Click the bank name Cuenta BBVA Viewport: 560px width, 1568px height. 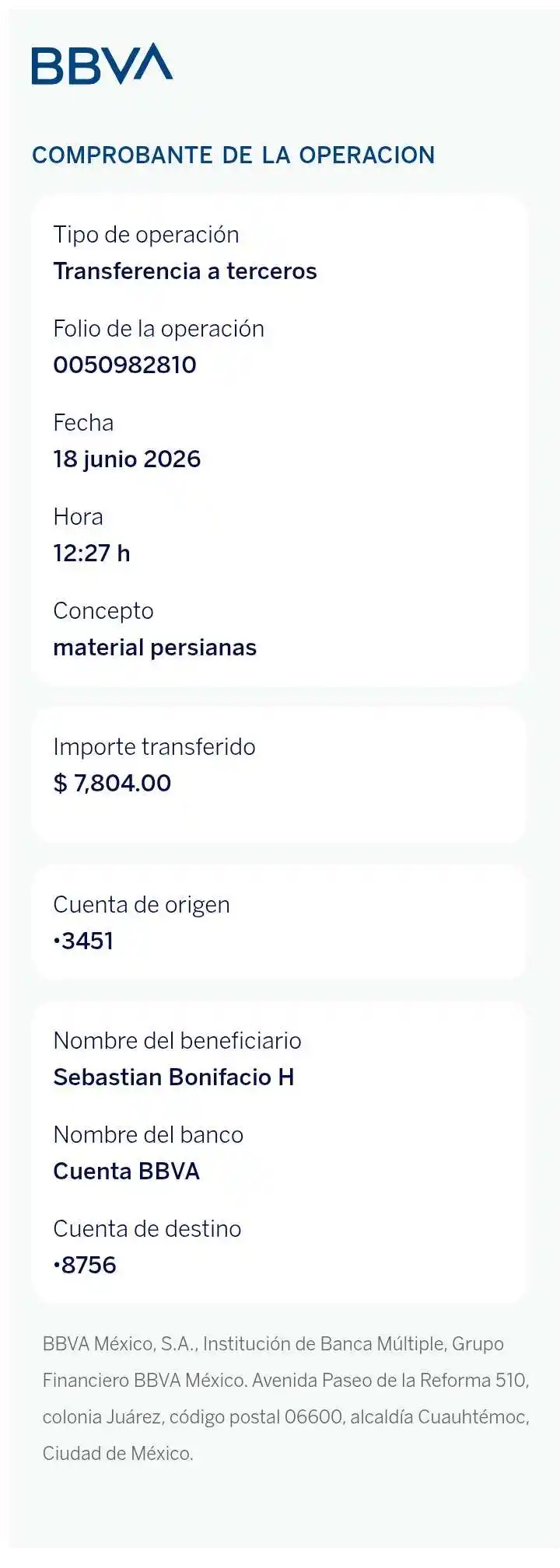[127, 1171]
